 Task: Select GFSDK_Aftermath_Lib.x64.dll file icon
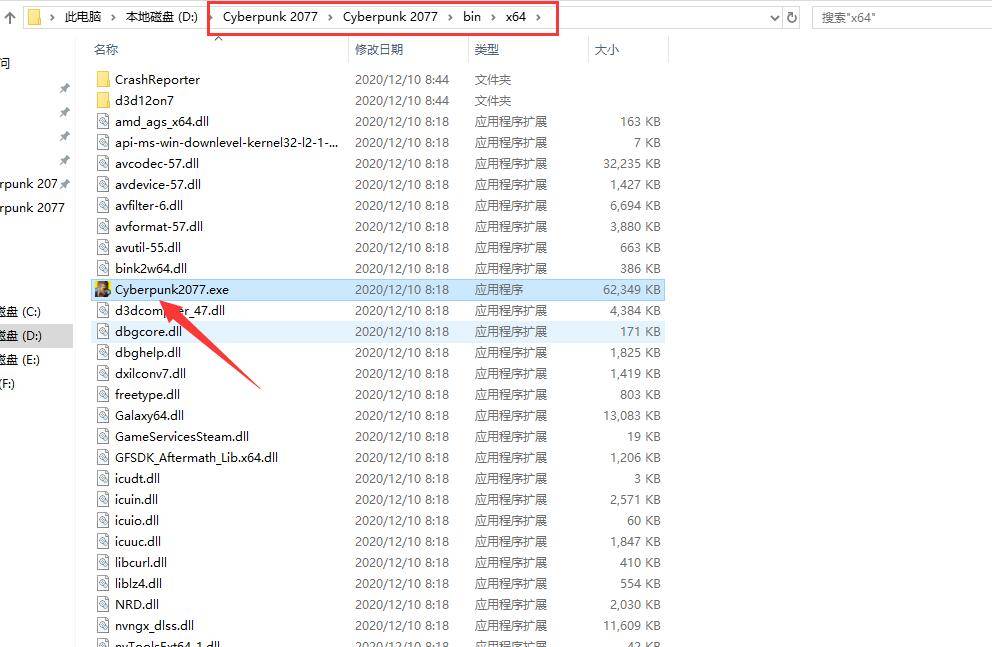pyautogui.click(x=103, y=457)
